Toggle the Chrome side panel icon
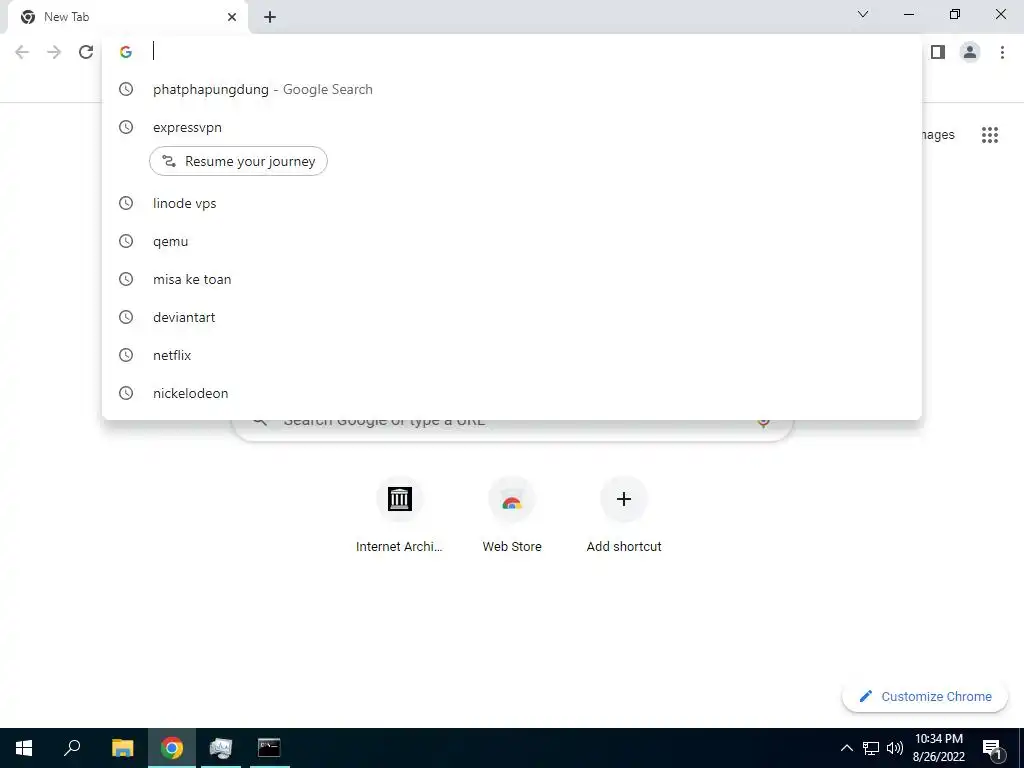 (938, 52)
